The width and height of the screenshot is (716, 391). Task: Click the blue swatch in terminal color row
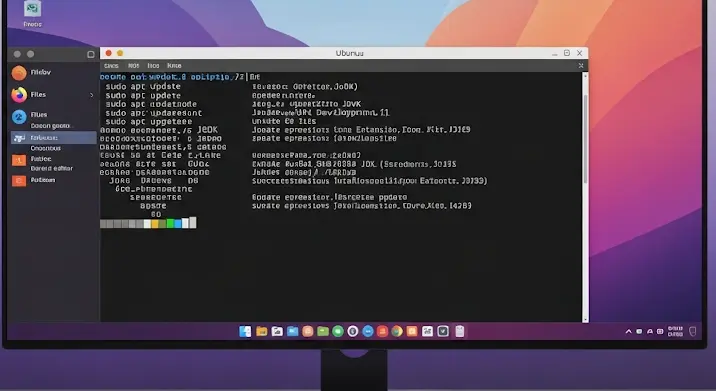[178, 224]
